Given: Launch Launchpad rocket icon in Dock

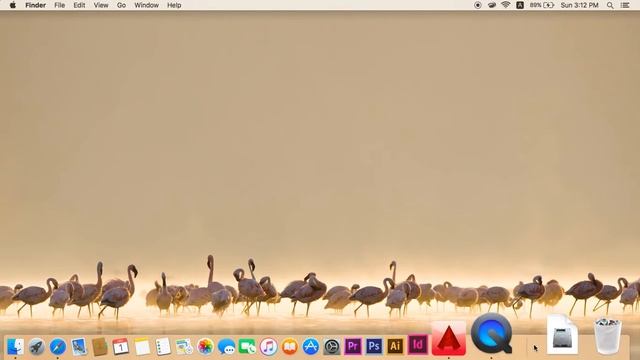Looking at the screenshot, I should click(37, 347).
